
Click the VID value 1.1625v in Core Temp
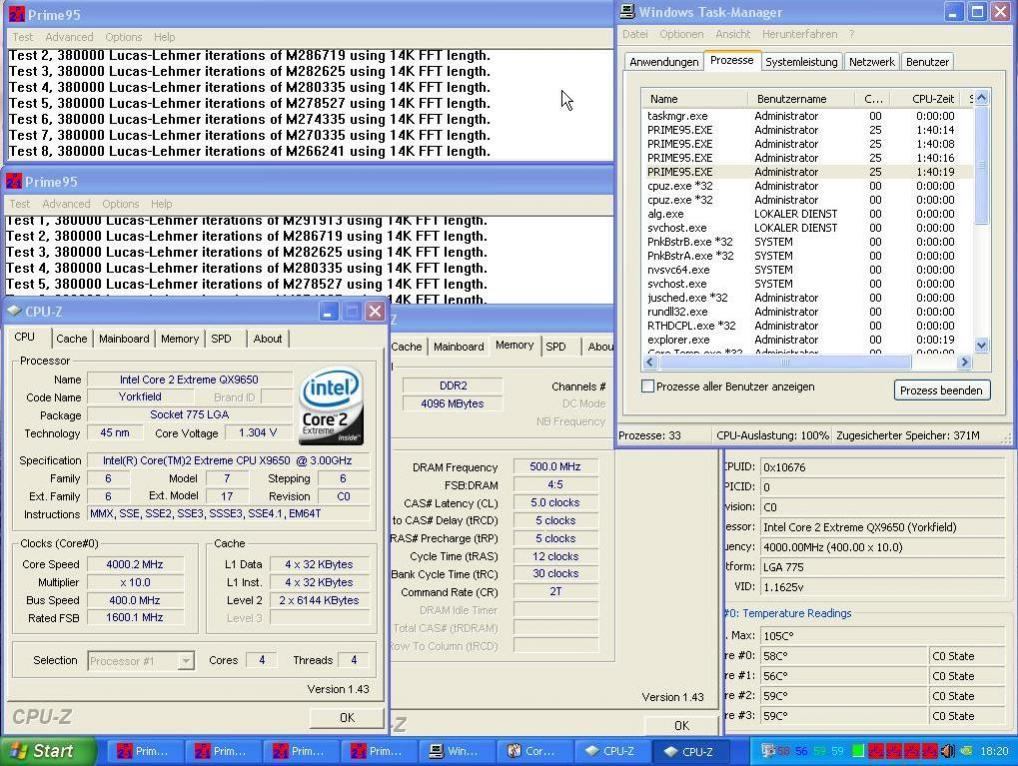(x=882, y=587)
